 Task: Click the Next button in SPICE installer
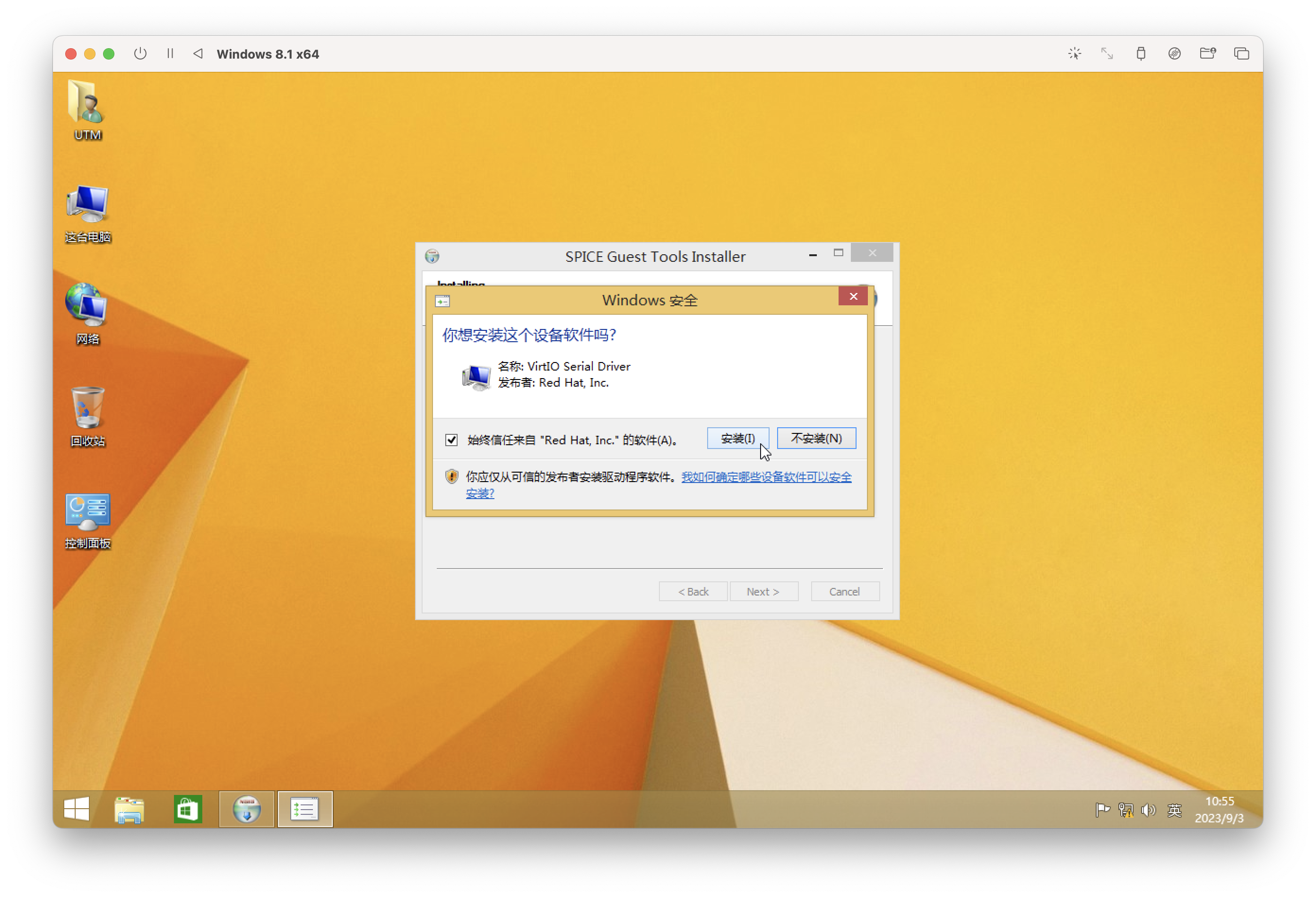pyautogui.click(x=763, y=591)
